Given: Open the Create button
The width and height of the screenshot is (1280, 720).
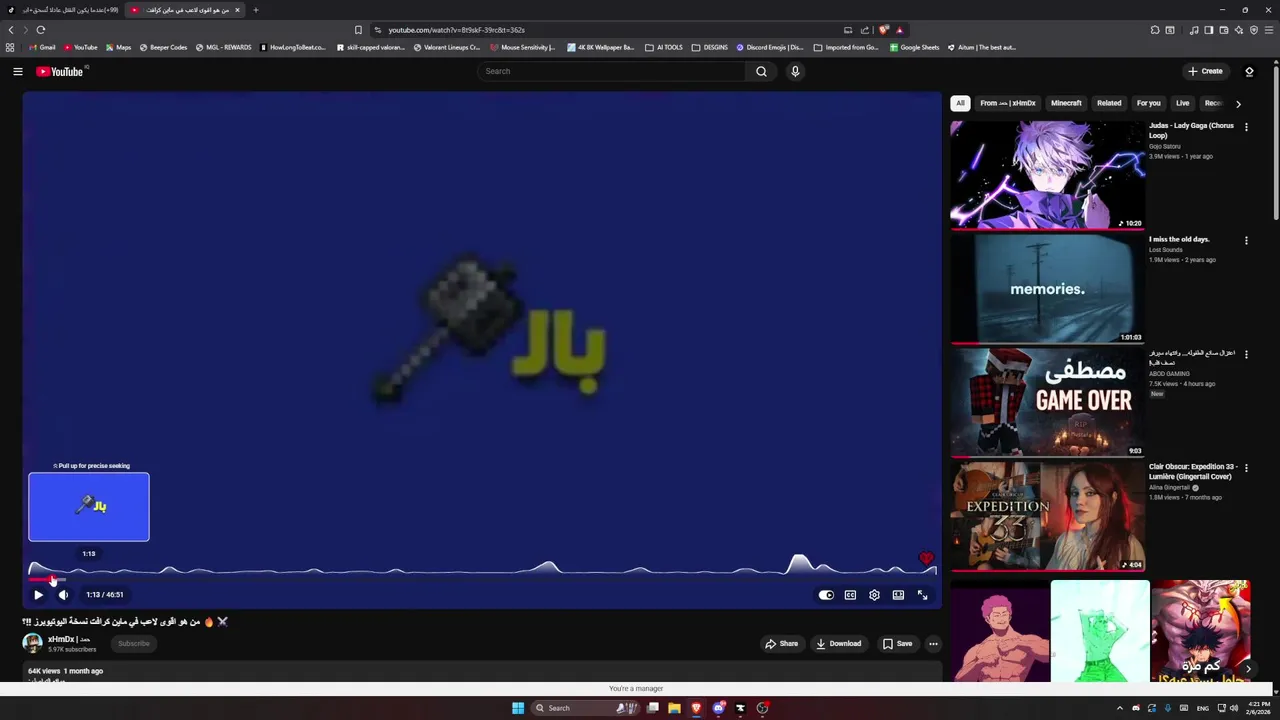Looking at the screenshot, I should tap(1205, 71).
